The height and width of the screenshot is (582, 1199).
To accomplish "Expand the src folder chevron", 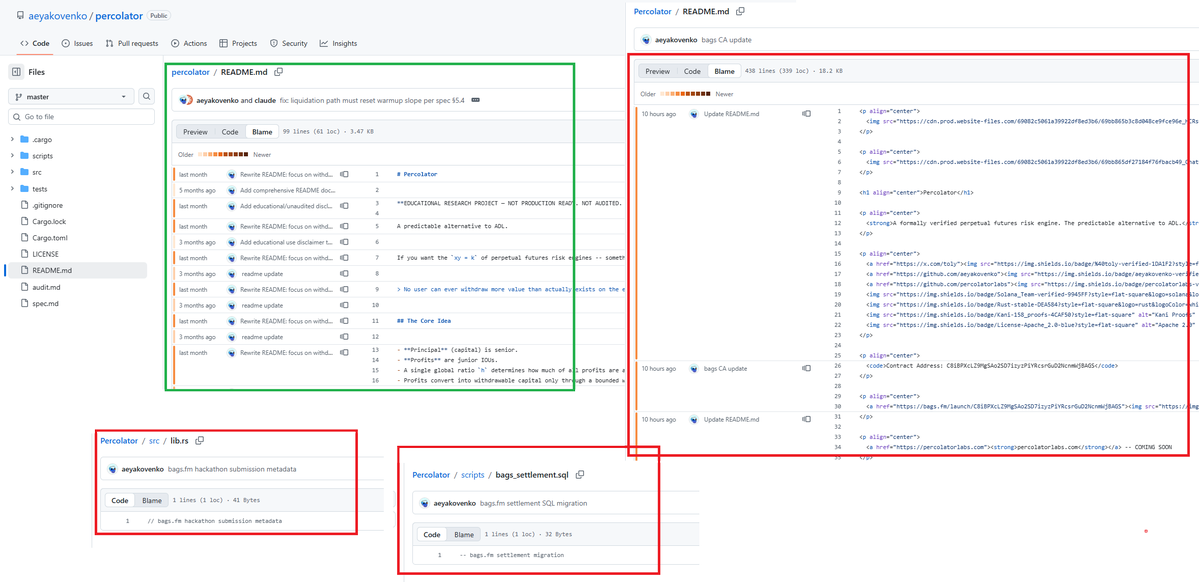I will [x=12, y=173].
